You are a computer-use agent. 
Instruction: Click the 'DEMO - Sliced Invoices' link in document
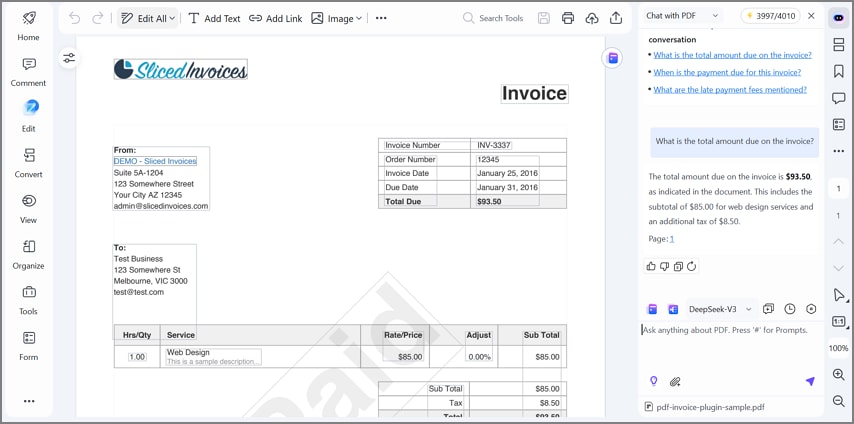(x=155, y=161)
